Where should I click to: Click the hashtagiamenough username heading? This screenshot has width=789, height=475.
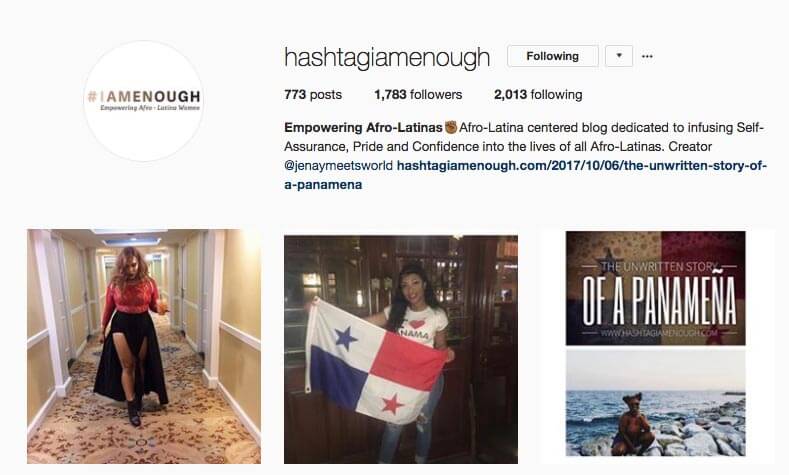click(x=386, y=57)
